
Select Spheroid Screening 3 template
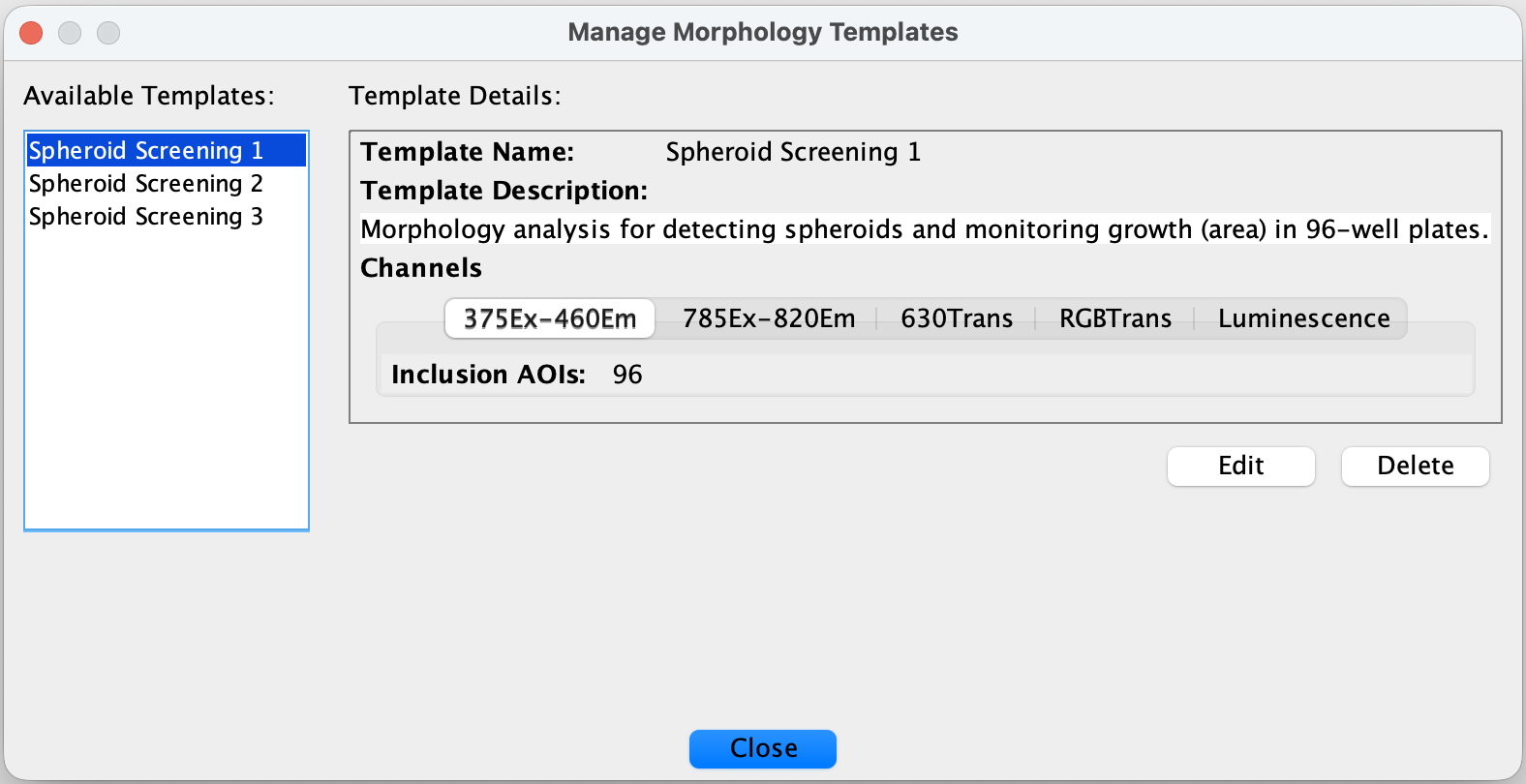pyautogui.click(x=166, y=217)
